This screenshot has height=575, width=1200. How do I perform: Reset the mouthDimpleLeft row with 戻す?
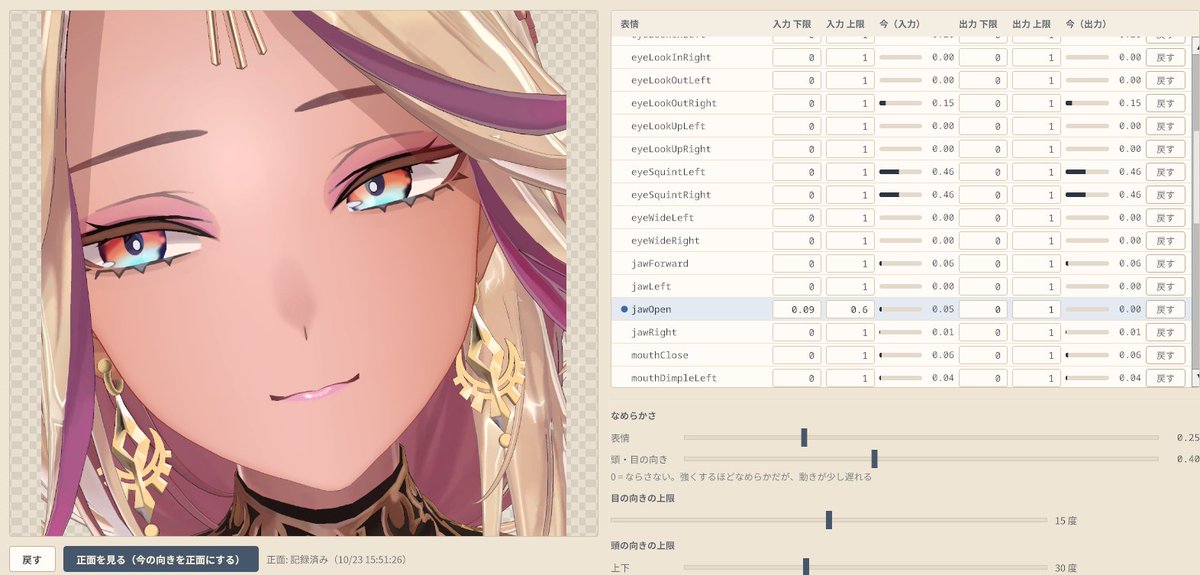[1165, 379]
